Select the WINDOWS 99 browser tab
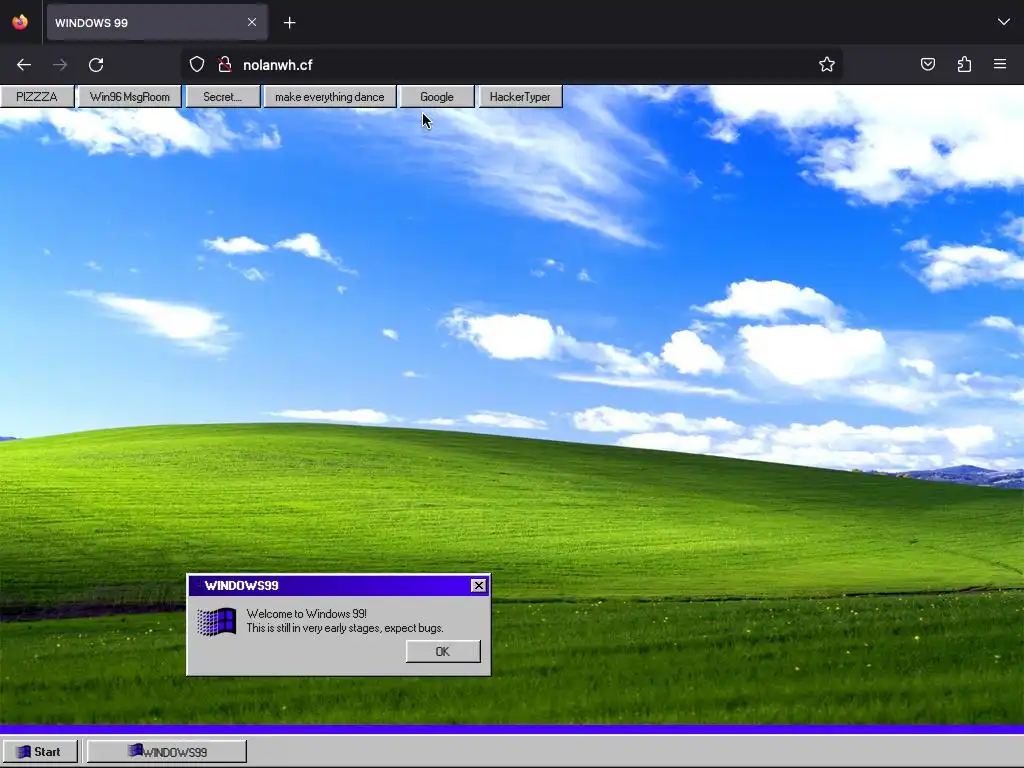This screenshot has height=768, width=1024. coord(157,23)
